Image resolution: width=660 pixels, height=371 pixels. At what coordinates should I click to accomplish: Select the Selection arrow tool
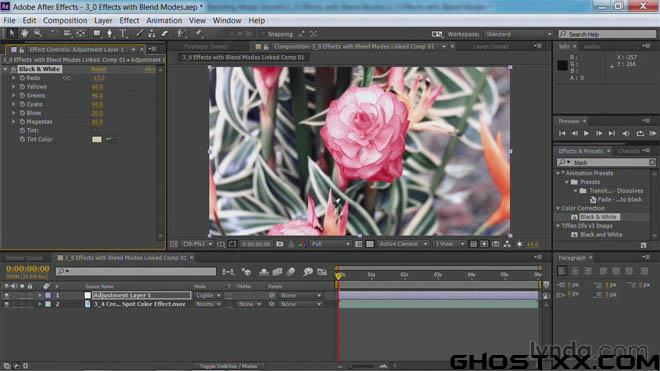click(11, 33)
